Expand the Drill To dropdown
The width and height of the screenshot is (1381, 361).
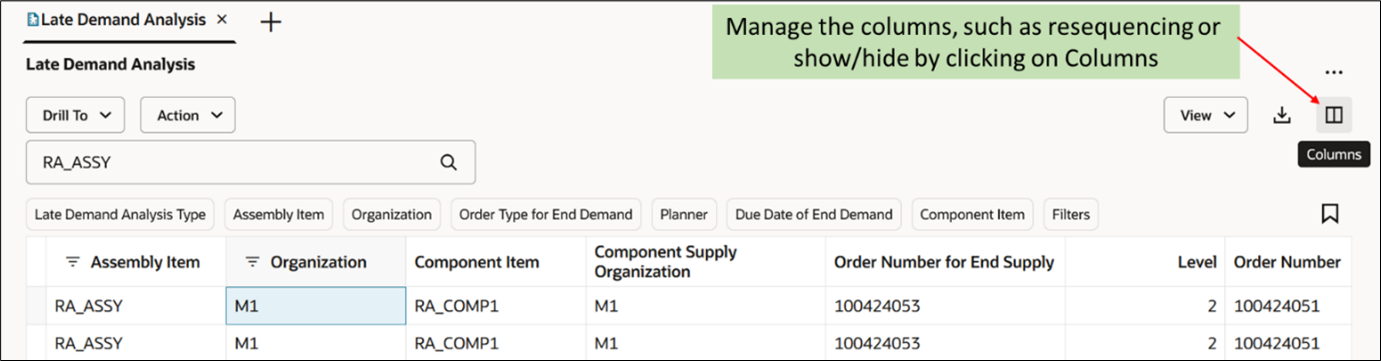click(x=75, y=115)
